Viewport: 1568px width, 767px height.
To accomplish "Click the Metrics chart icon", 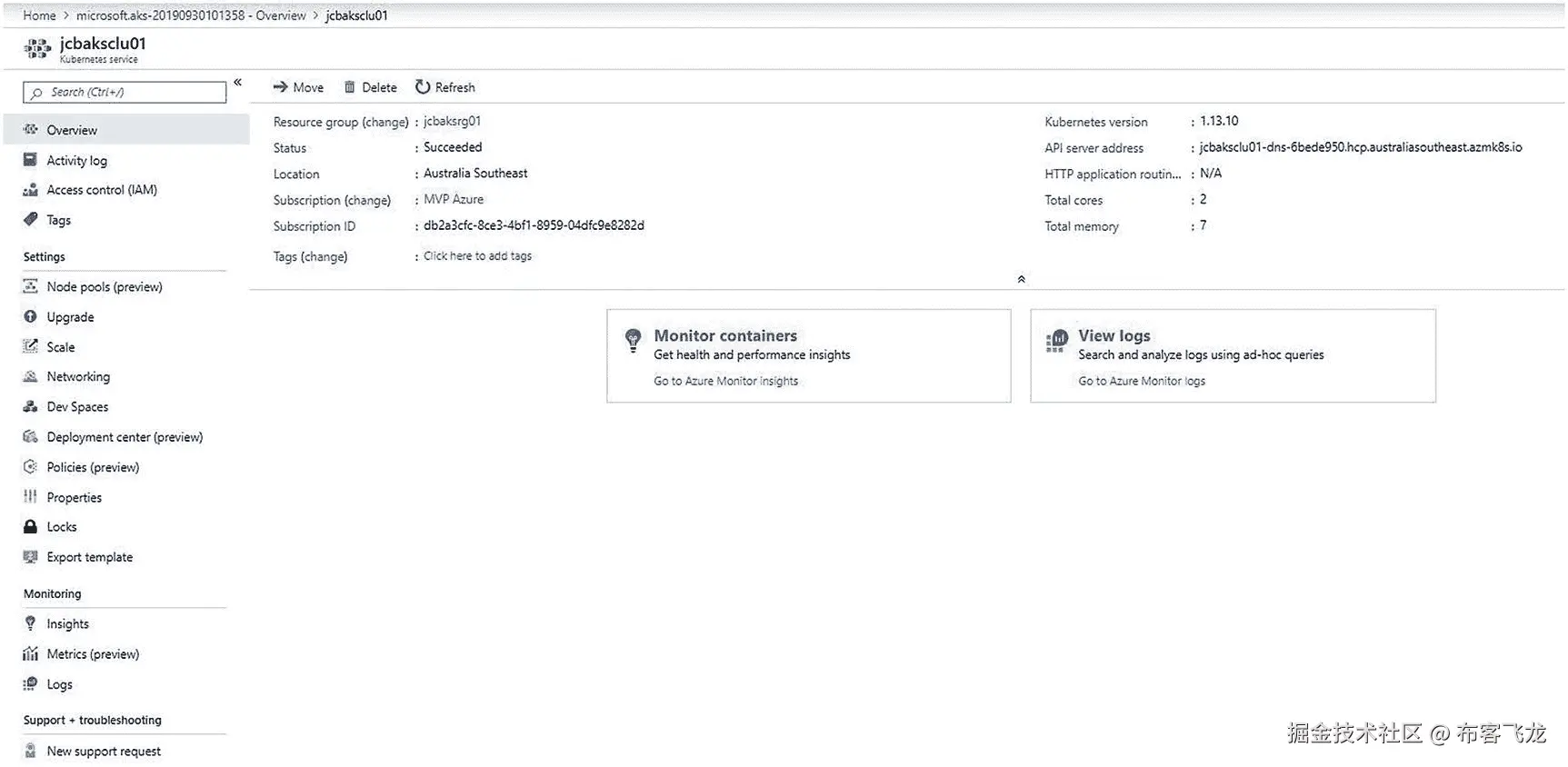I will pyautogui.click(x=30, y=653).
